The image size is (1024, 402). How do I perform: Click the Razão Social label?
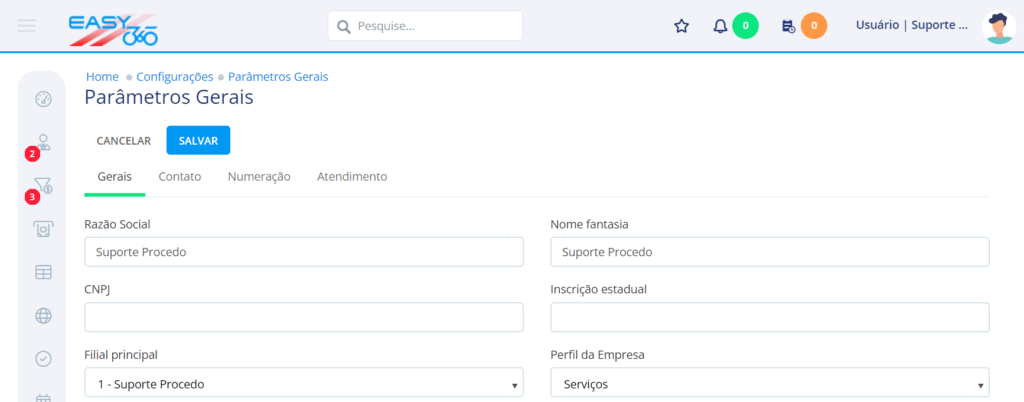[x=118, y=224]
